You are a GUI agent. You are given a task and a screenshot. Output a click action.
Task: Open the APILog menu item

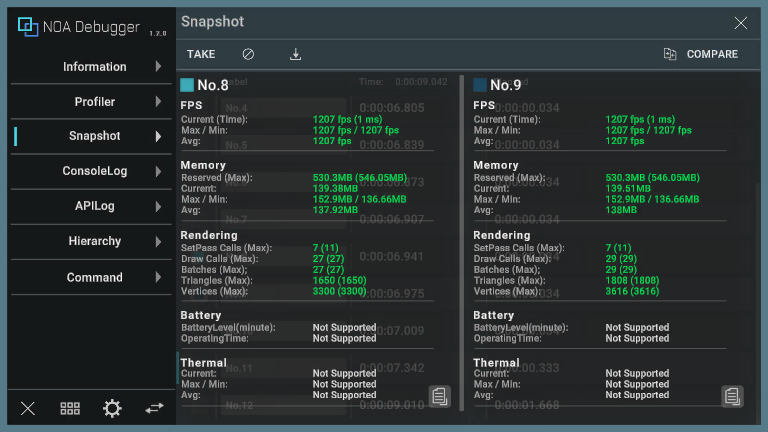95,206
